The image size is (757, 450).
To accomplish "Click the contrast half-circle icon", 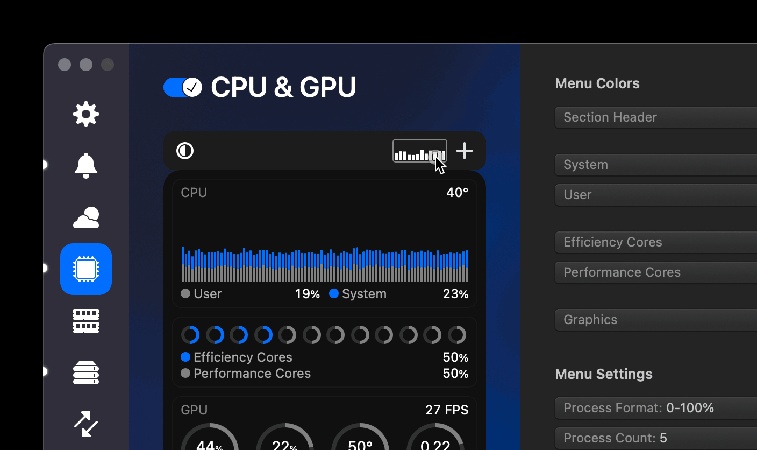I will [x=185, y=151].
